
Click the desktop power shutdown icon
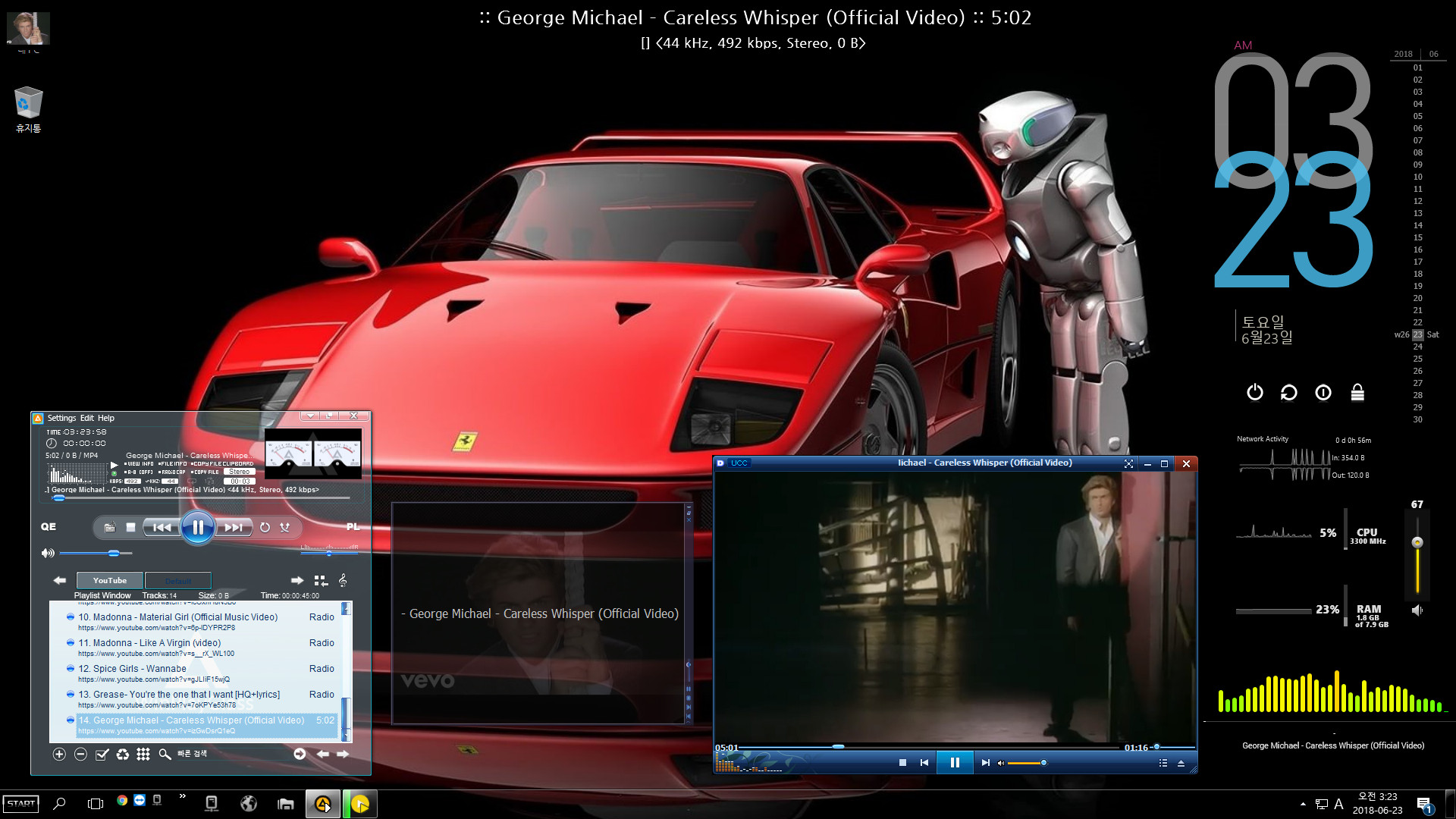click(1255, 392)
